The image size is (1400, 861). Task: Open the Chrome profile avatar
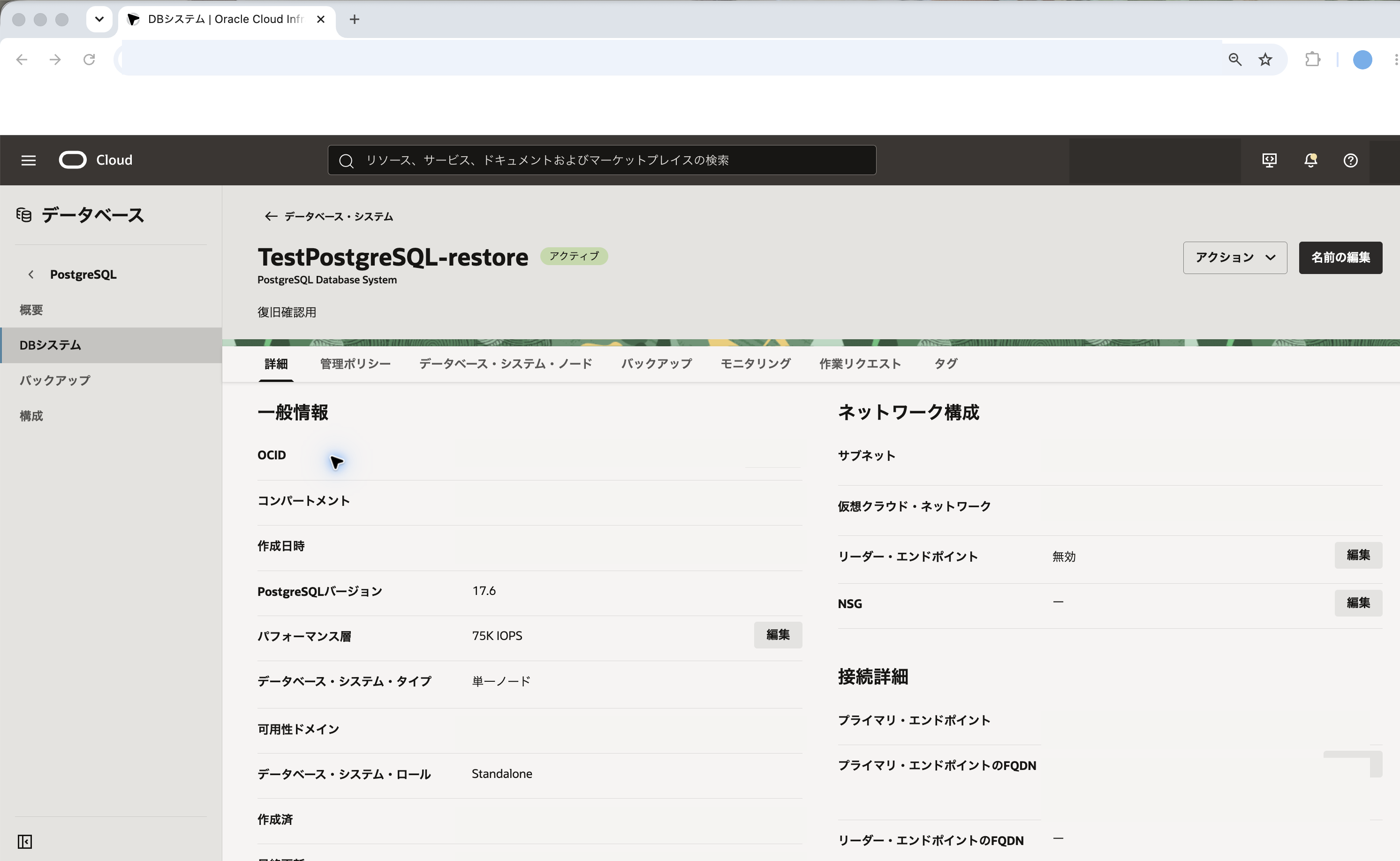tap(1362, 59)
